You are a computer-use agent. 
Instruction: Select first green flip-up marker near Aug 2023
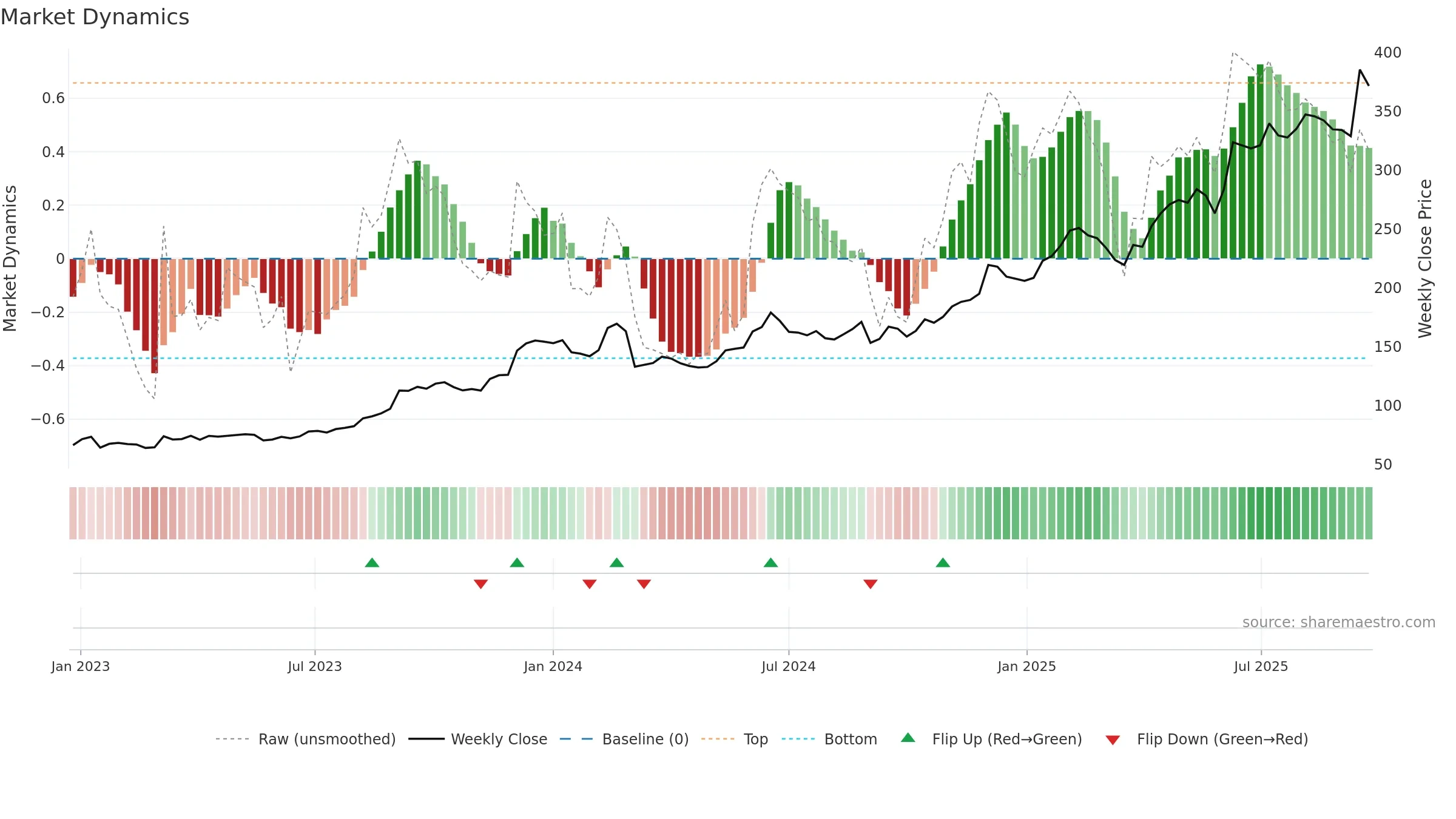coord(372,562)
